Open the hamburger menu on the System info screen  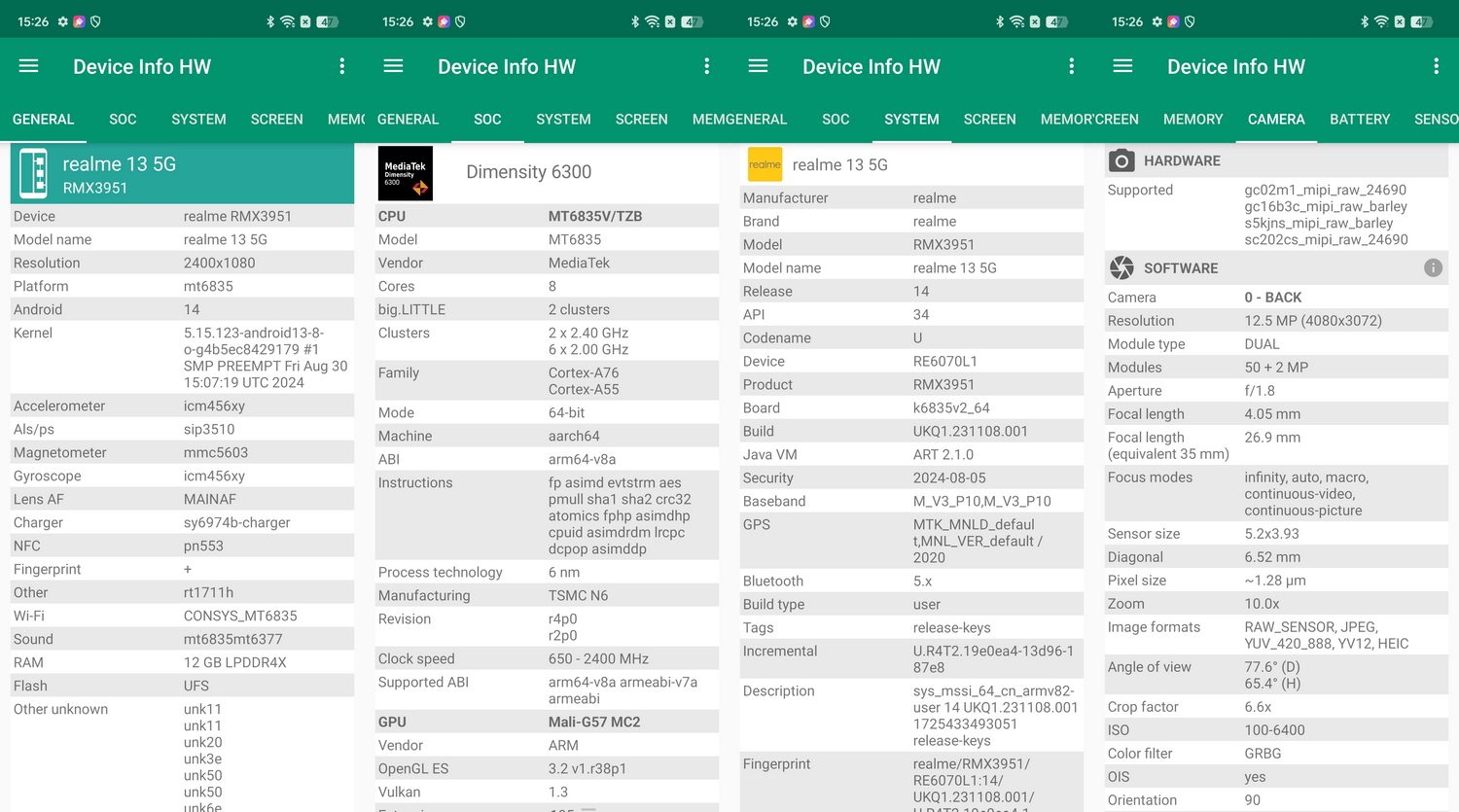point(758,66)
